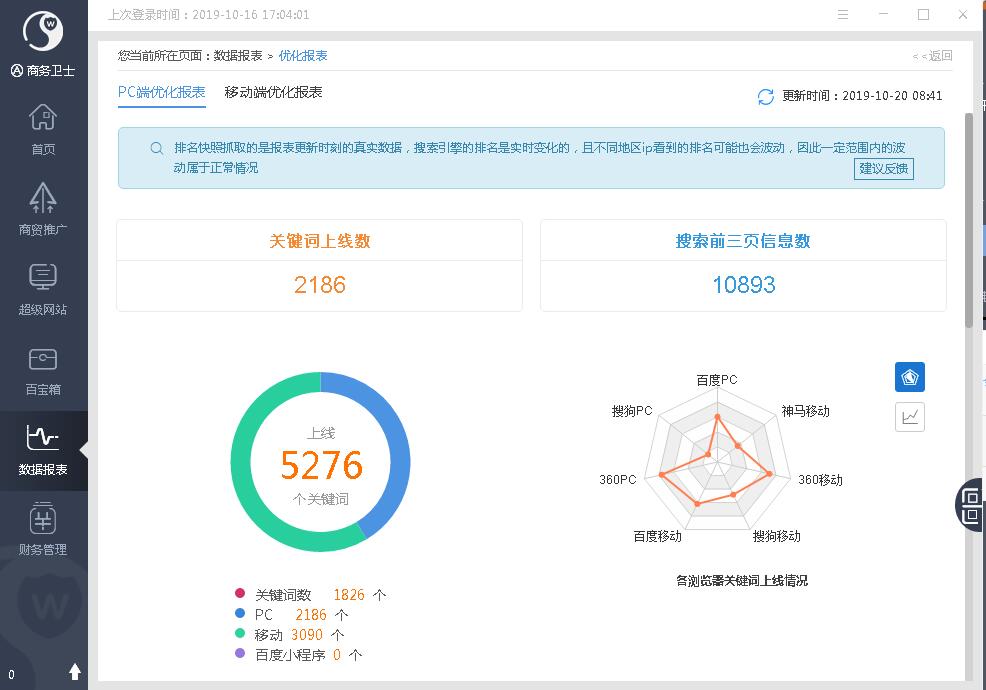The width and height of the screenshot is (986, 690).
Task: Click the refresh icon beside 更新时间
Action: click(x=766, y=96)
